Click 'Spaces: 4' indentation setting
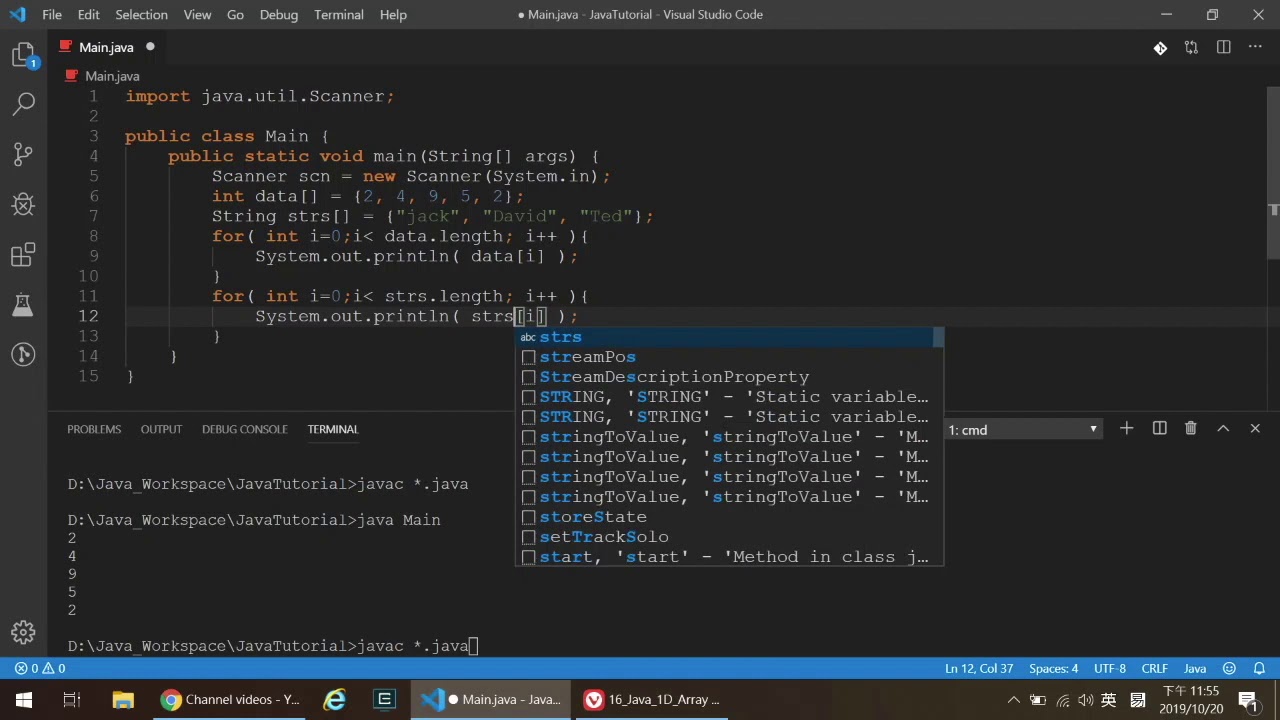1280x720 pixels. click(x=1054, y=668)
